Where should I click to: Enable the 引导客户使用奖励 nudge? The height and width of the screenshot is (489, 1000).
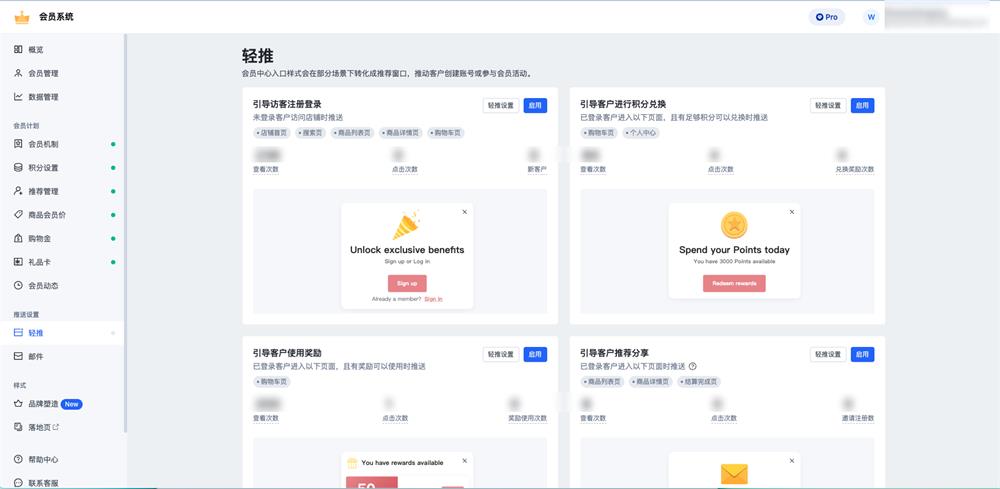tap(535, 354)
